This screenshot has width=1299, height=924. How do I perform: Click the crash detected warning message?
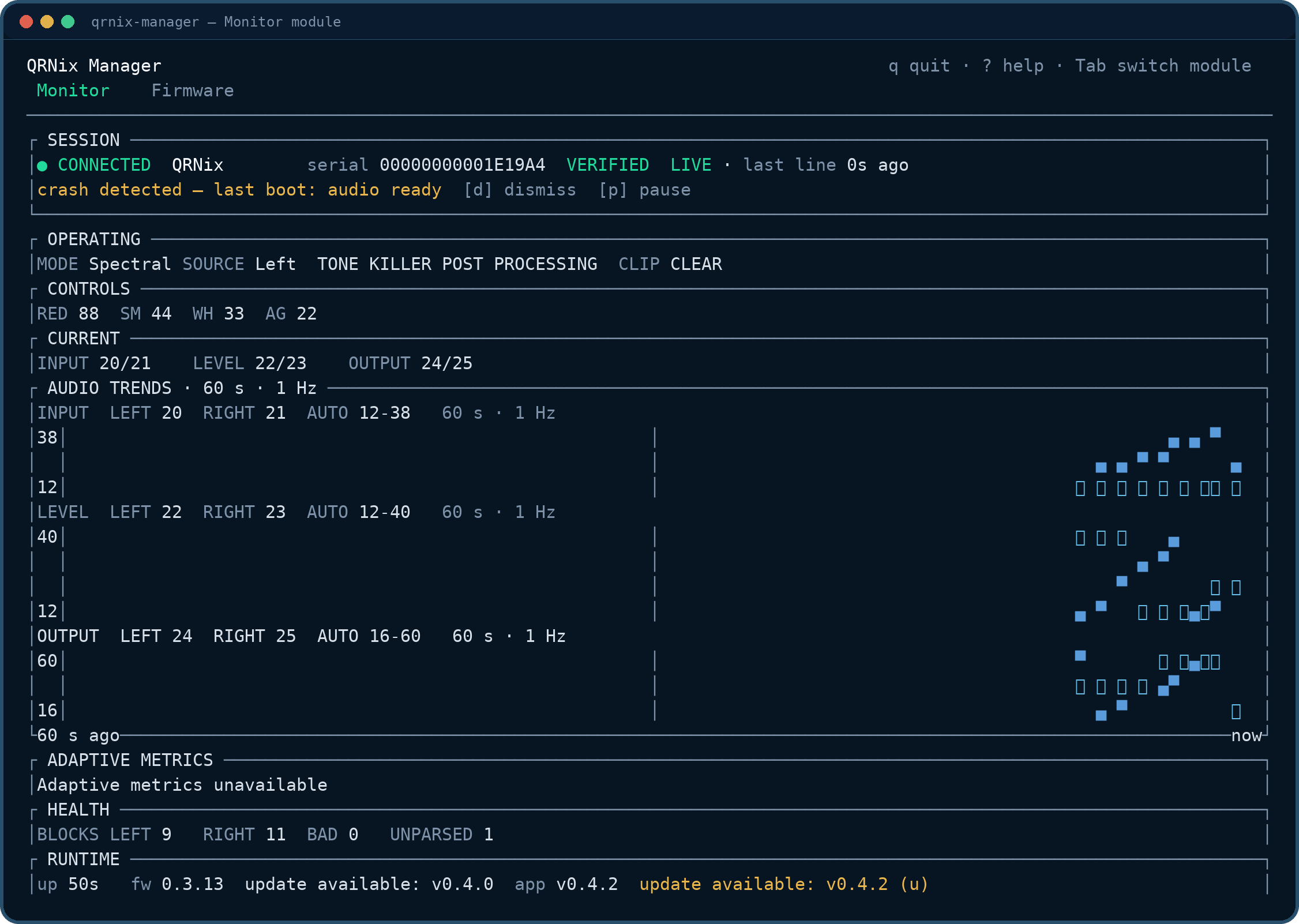pos(239,190)
